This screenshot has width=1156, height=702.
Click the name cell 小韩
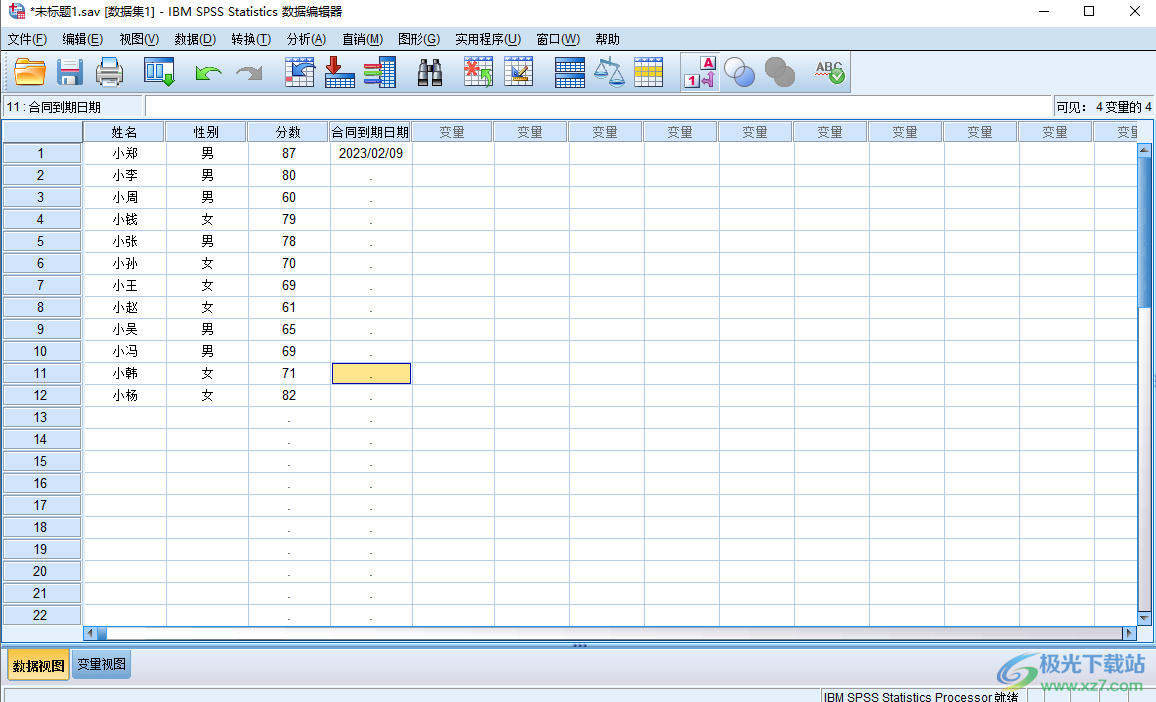point(125,373)
